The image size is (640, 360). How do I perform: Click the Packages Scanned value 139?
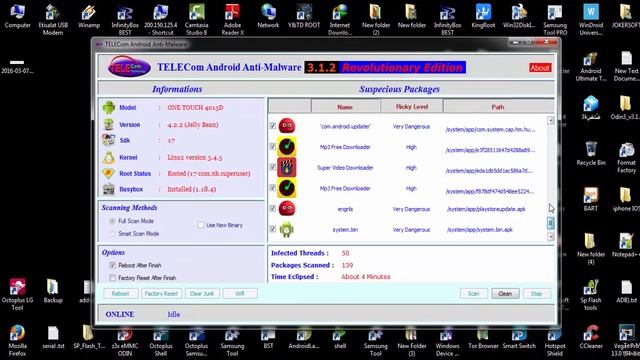[x=347, y=265]
